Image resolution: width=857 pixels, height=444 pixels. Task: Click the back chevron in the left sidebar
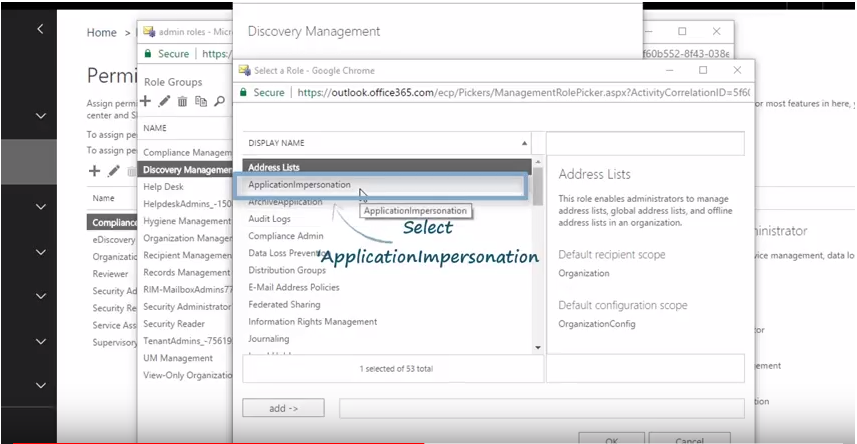coord(40,29)
